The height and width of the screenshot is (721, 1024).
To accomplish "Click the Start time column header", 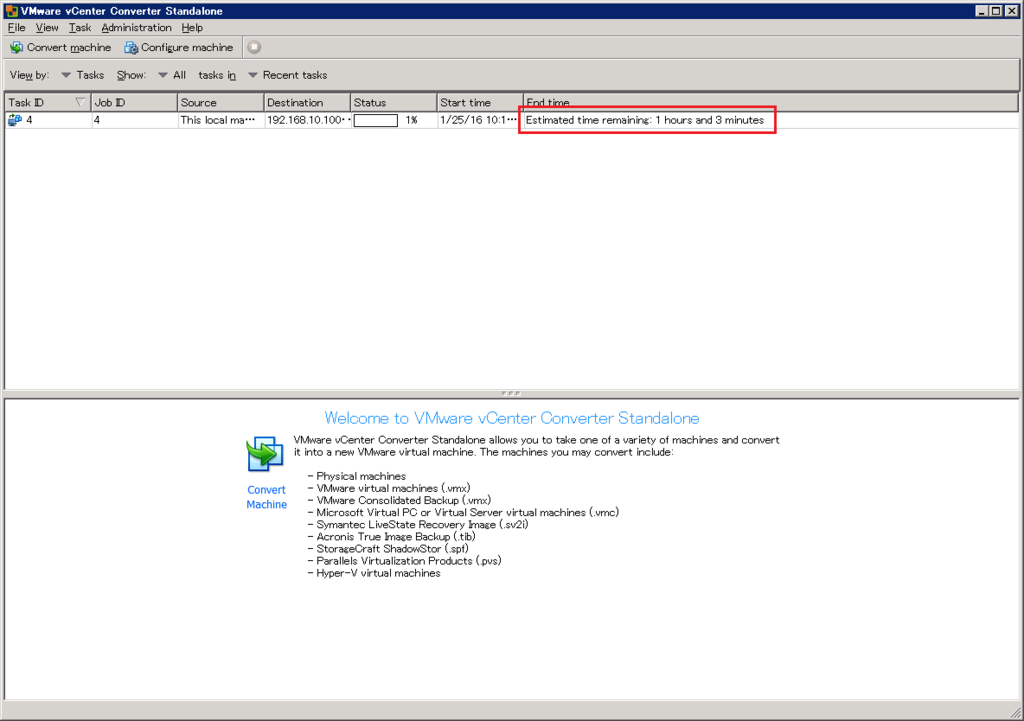I will (x=480, y=103).
